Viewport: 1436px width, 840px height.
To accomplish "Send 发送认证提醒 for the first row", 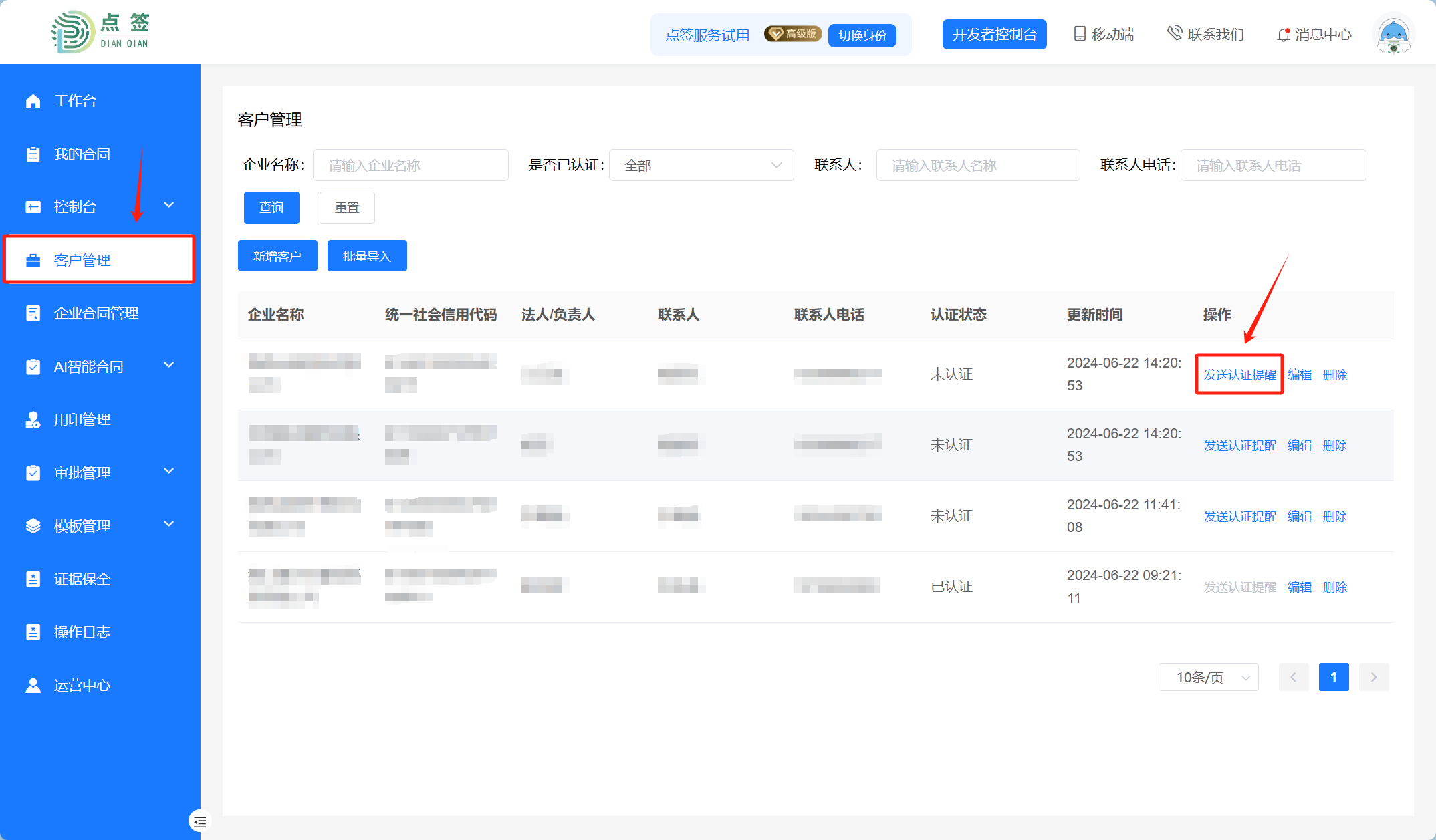I will [x=1240, y=375].
